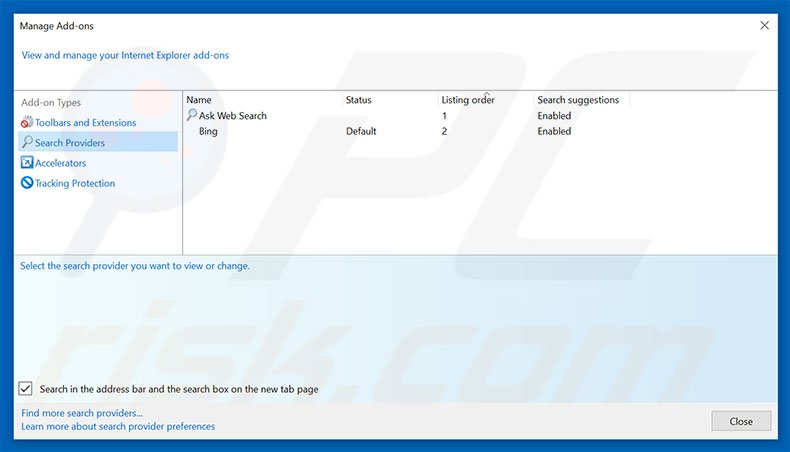Open Learn more about search provider preferences

click(x=118, y=426)
